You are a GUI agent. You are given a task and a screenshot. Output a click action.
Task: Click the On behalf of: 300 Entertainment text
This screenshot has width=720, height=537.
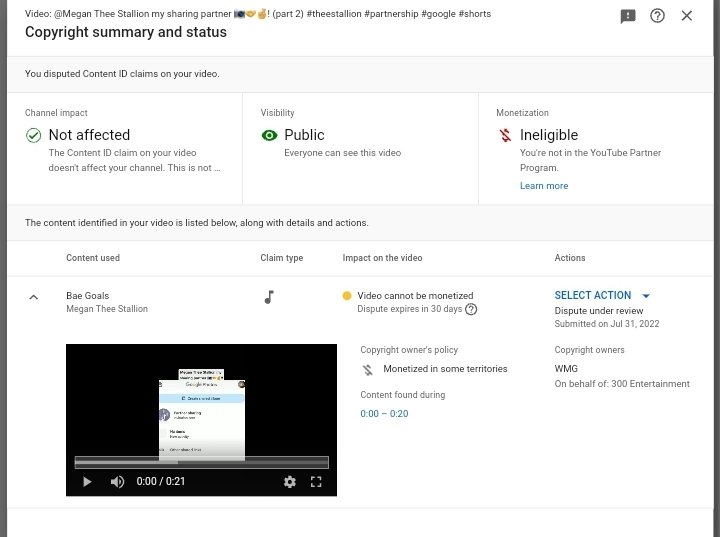(622, 384)
